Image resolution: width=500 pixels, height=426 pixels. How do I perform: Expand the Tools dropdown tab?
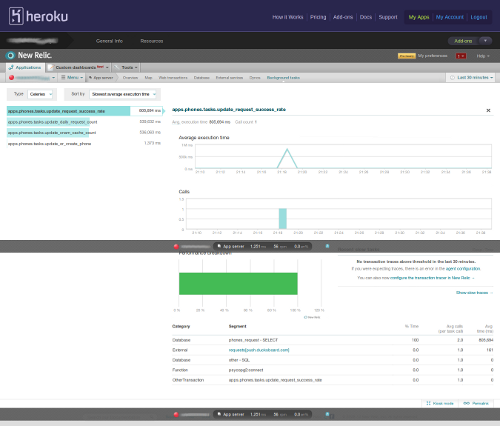tap(126, 67)
